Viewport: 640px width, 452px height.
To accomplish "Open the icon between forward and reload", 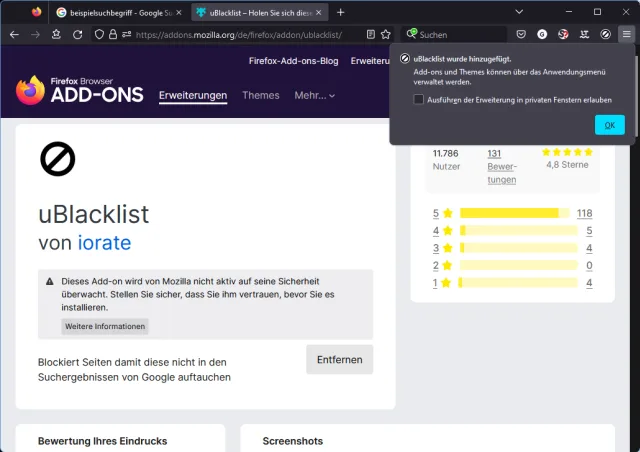I will (x=56, y=35).
